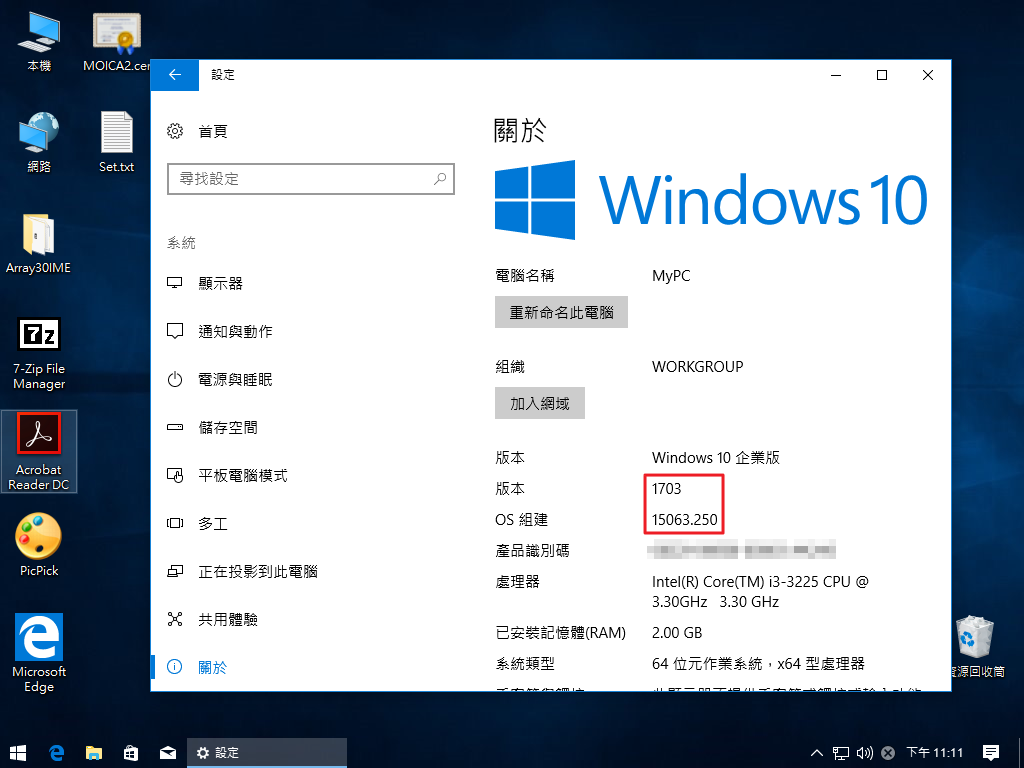Go back using the Settings back arrow
Image resolution: width=1024 pixels, height=768 pixels.
tap(174, 75)
